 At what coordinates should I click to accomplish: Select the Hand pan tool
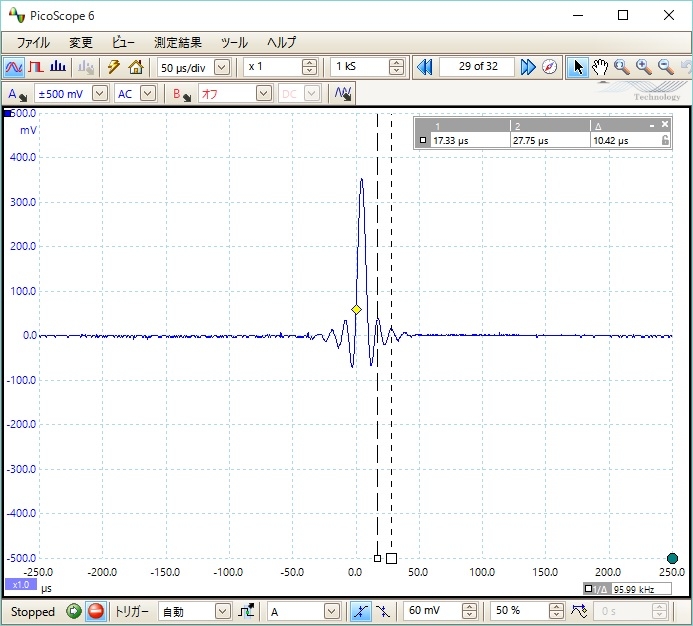600,67
